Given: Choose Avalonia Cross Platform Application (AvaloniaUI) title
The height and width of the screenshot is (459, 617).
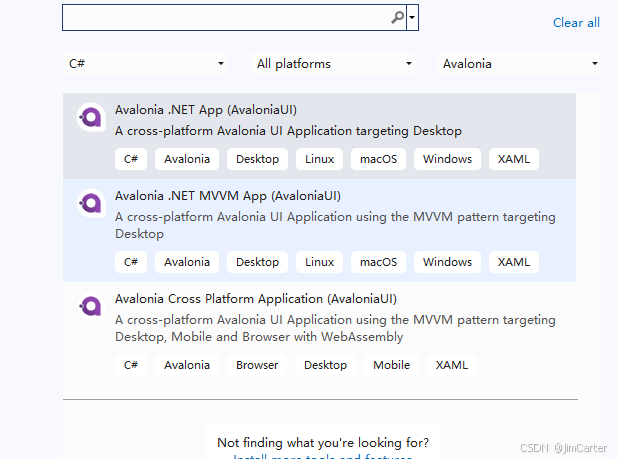Looking at the screenshot, I should tap(256, 299).
